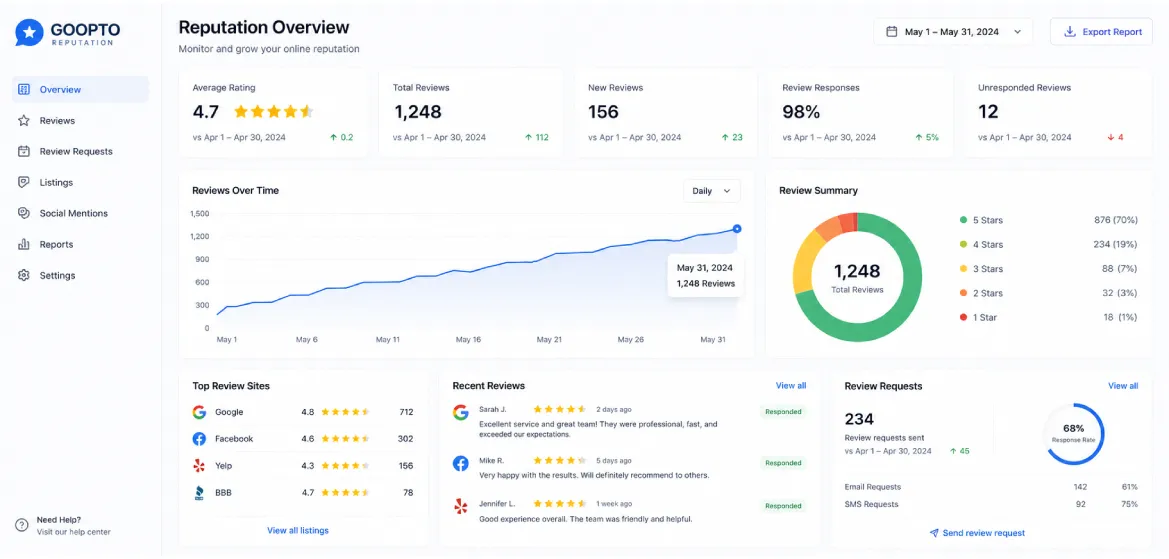Viewport: 1169px width, 559px height.
Task: Click the Google icon beside Sarah J. review
Action: click(x=461, y=412)
